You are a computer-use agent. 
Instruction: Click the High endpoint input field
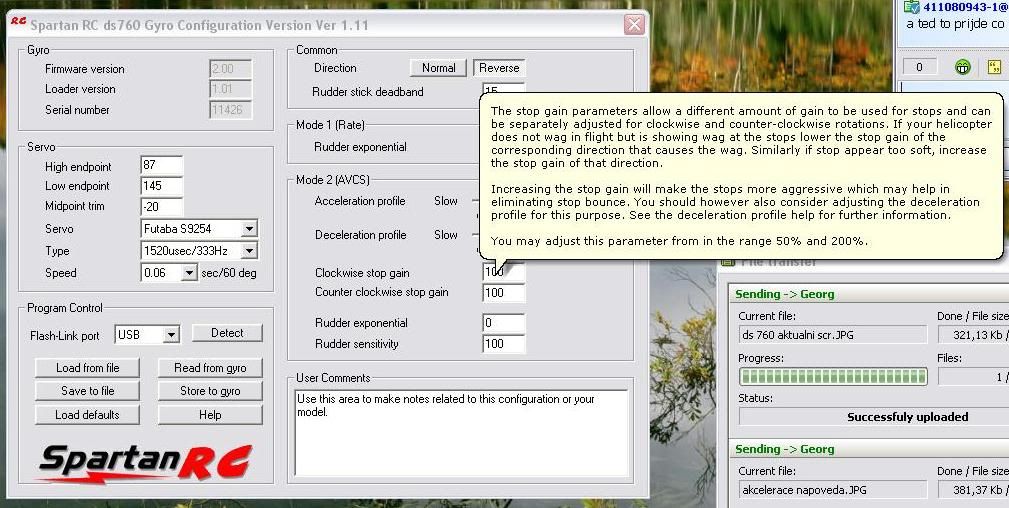pyautogui.click(x=161, y=166)
